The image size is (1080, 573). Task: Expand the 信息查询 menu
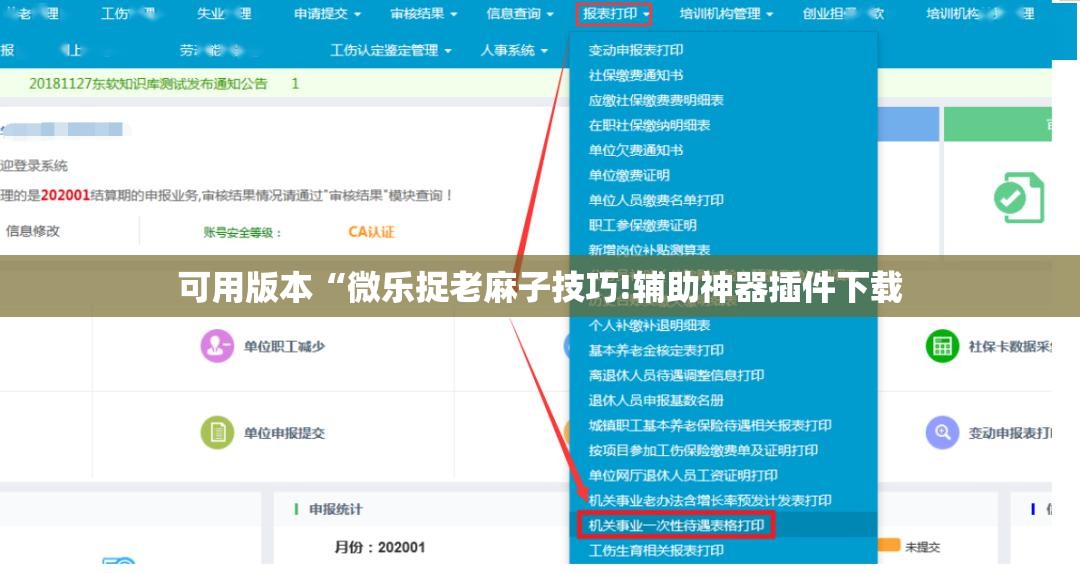(520, 13)
